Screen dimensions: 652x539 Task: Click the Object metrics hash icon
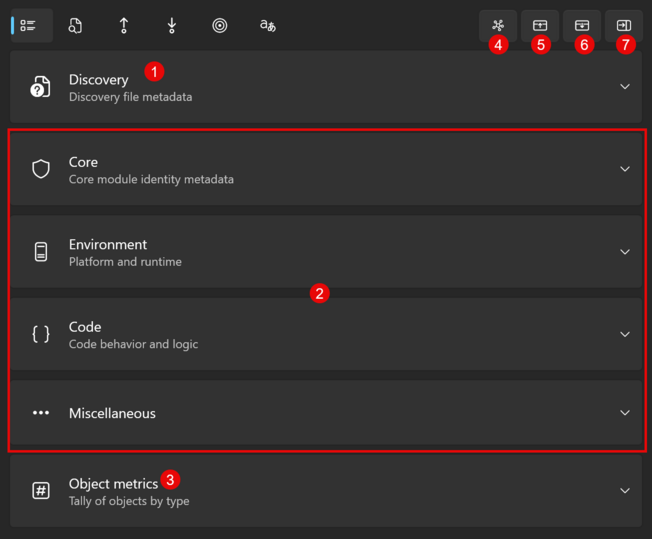tap(41, 491)
